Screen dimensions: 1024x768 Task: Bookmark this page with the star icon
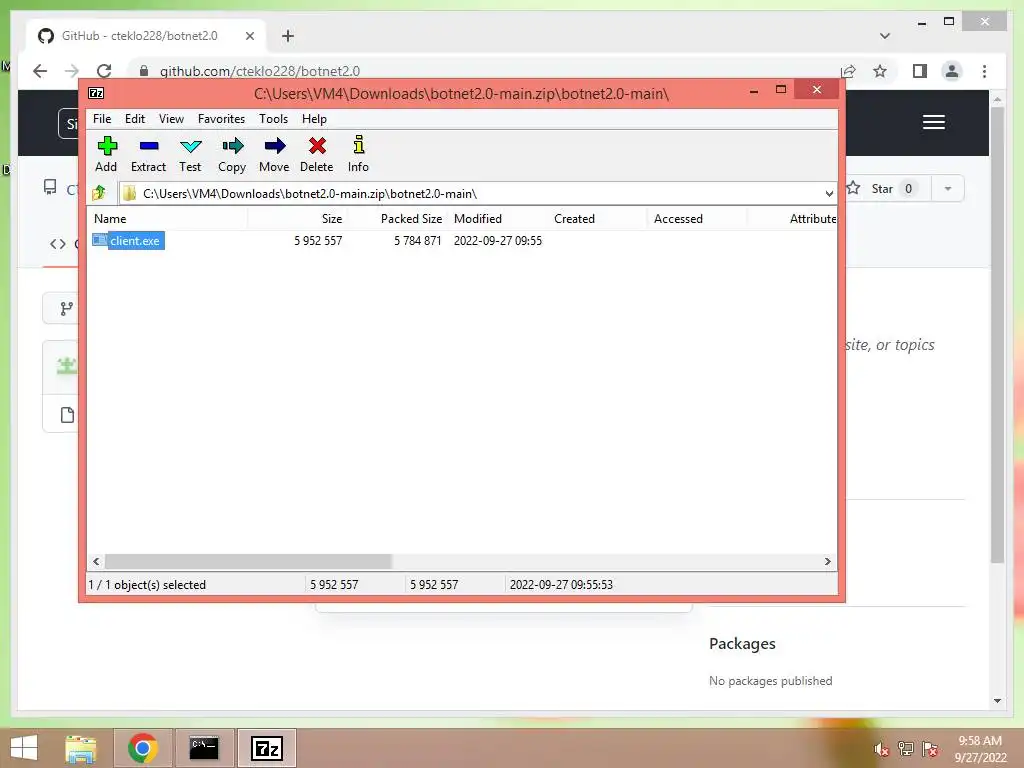pyautogui.click(x=880, y=71)
